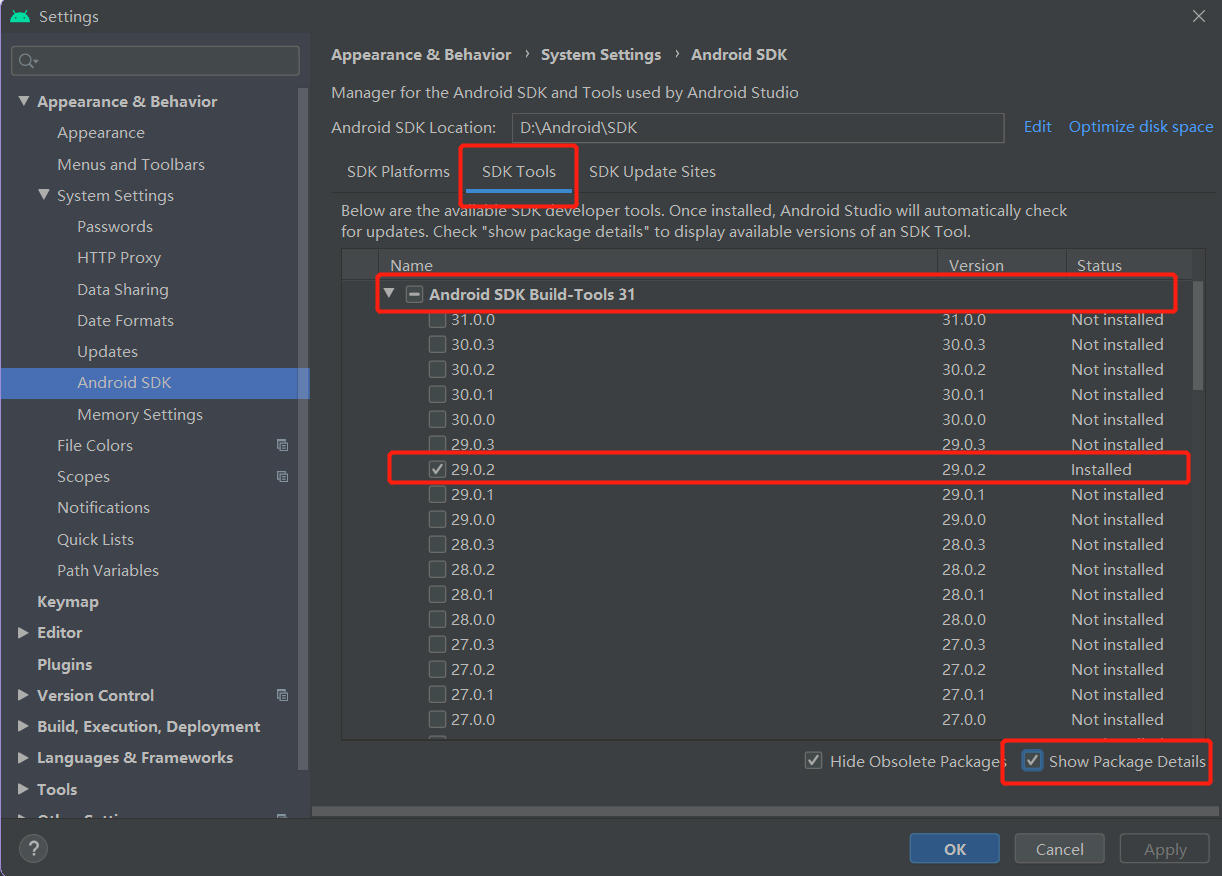The image size is (1222, 876).
Task: Select Updates settings page
Action: click(x=108, y=352)
